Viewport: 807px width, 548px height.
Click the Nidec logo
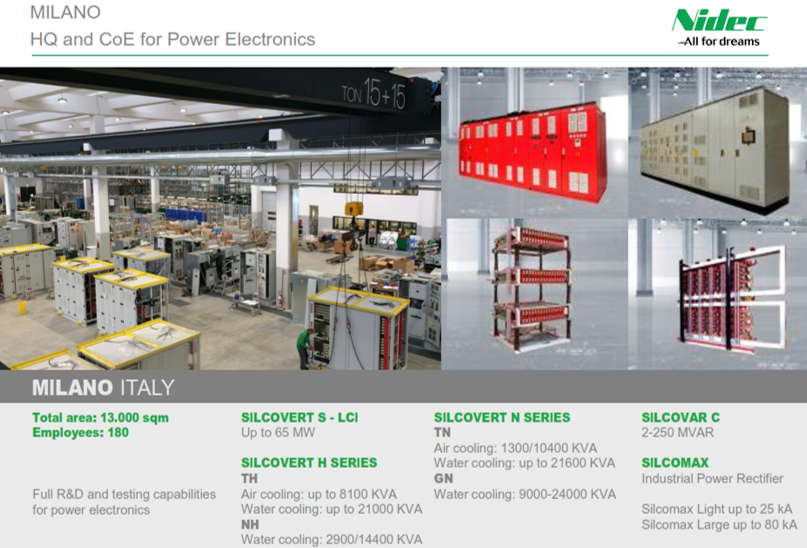[x=718, y=21]
